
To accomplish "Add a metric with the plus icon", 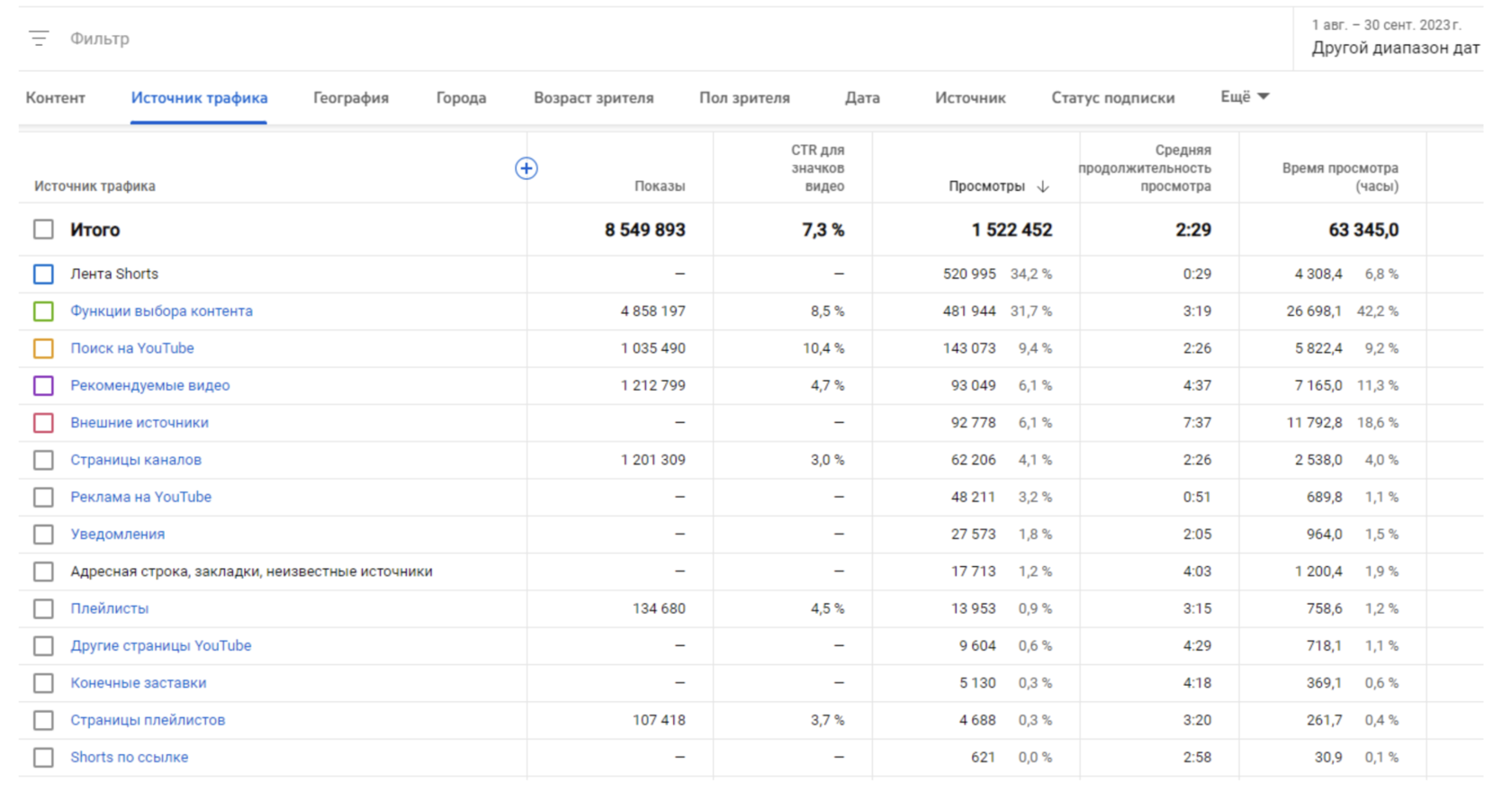I will click(x=526, y=168).
